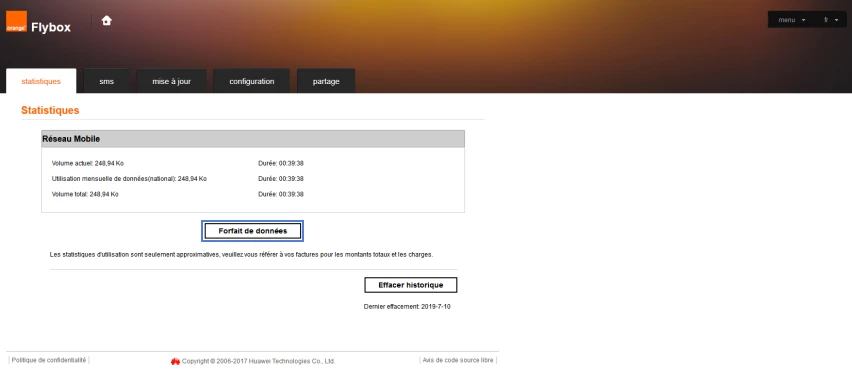Click the Flybox title text

pos(51,27)
